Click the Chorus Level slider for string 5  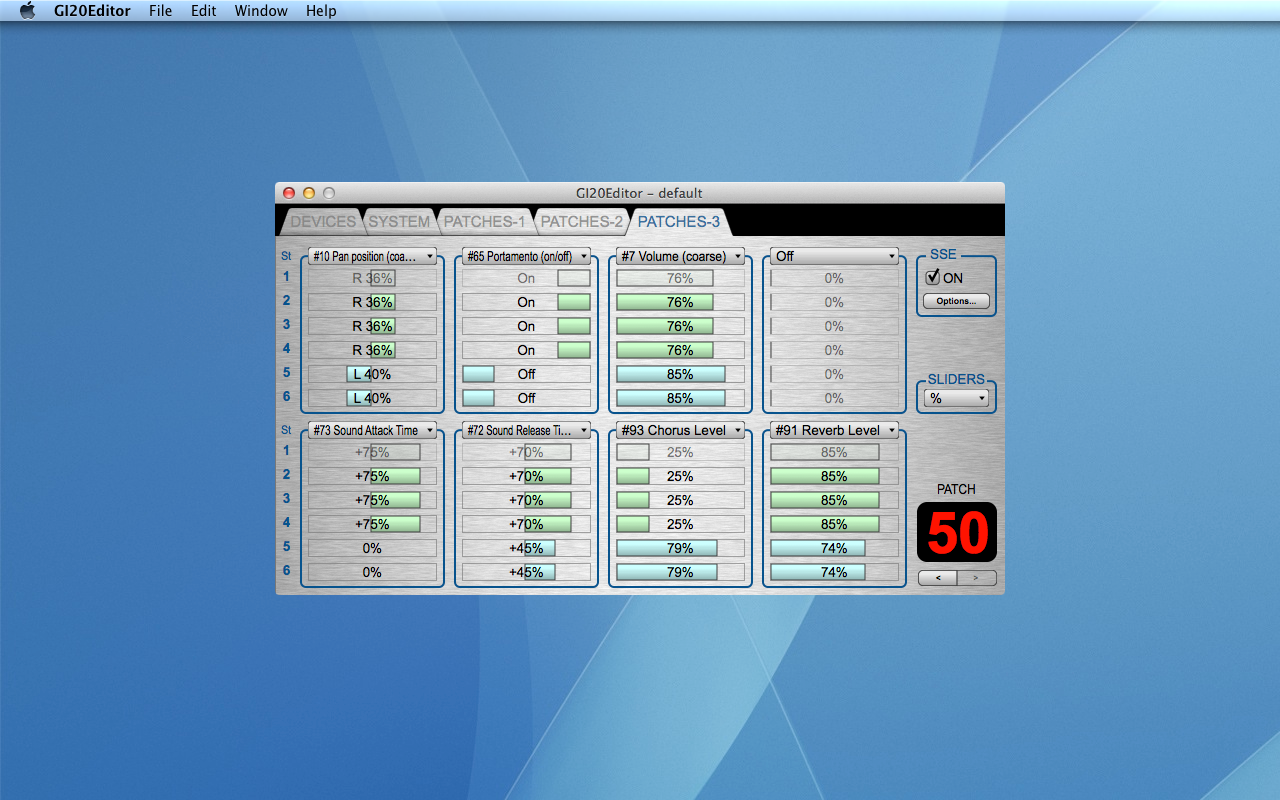[680, 548]
